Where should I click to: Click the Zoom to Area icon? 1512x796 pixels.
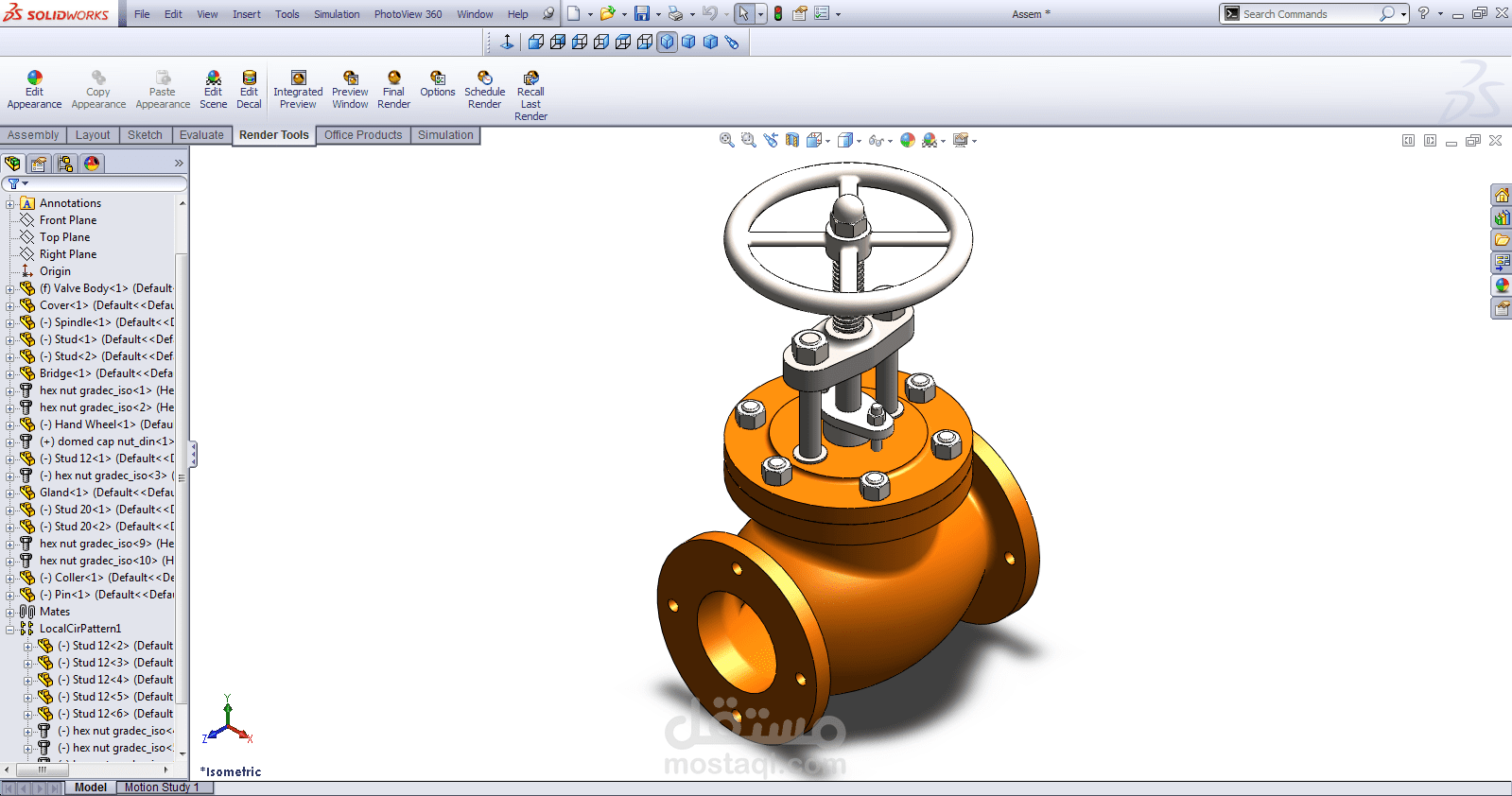748,140
